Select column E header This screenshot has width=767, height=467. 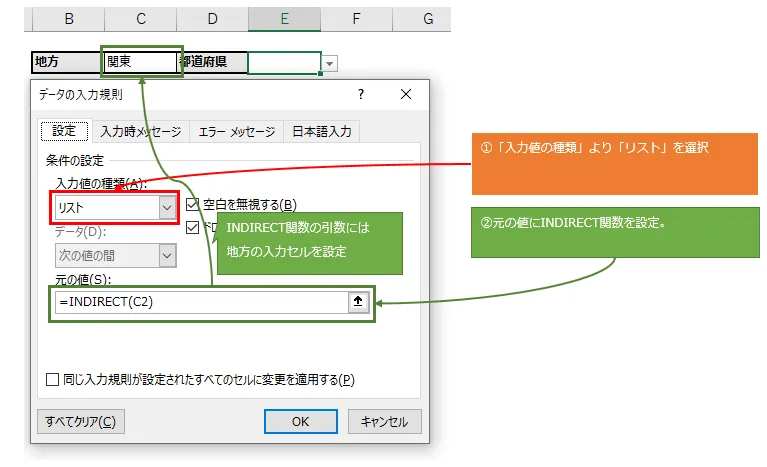pos(284,19)
